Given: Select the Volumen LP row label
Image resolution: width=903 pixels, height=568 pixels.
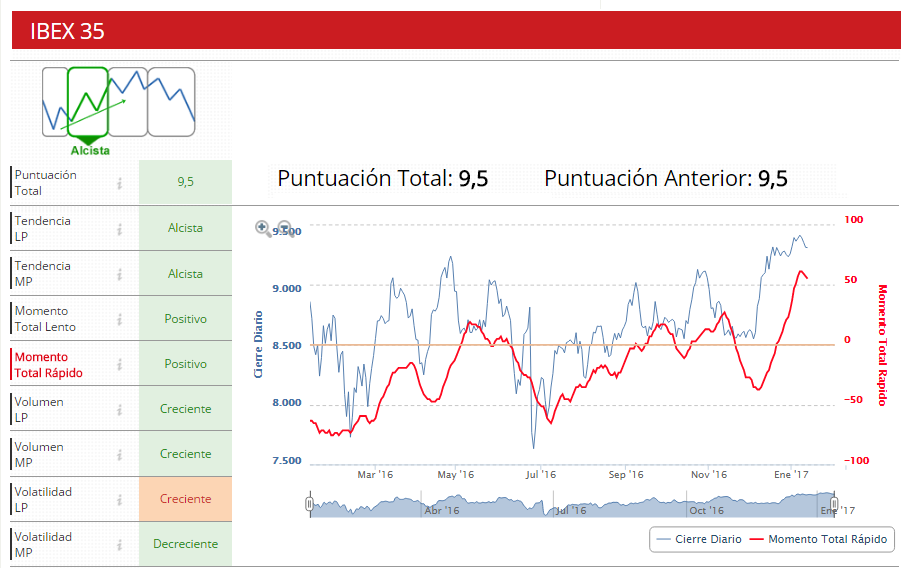Looking at the screenshot, I should pos(39,410).
